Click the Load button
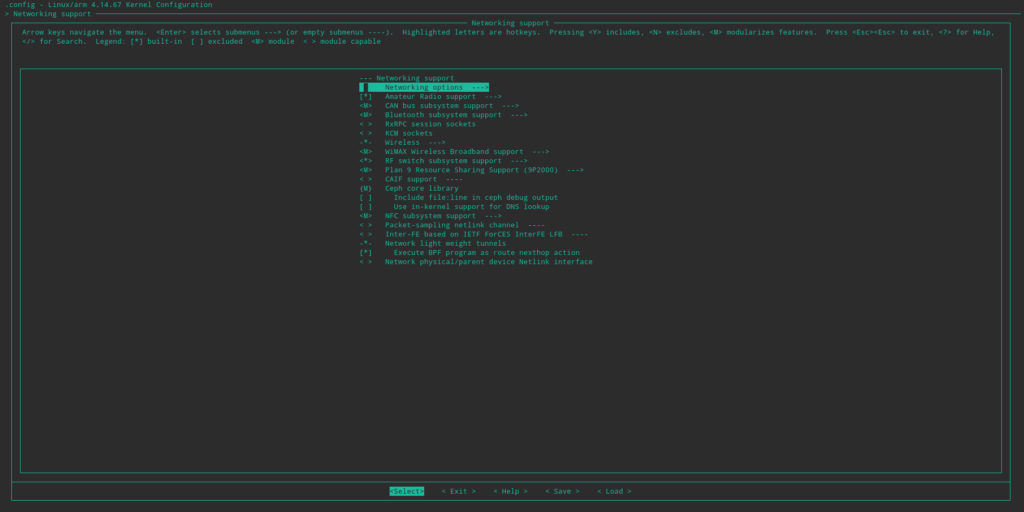This screenshot has width=1024, height=512. [614, 491]
